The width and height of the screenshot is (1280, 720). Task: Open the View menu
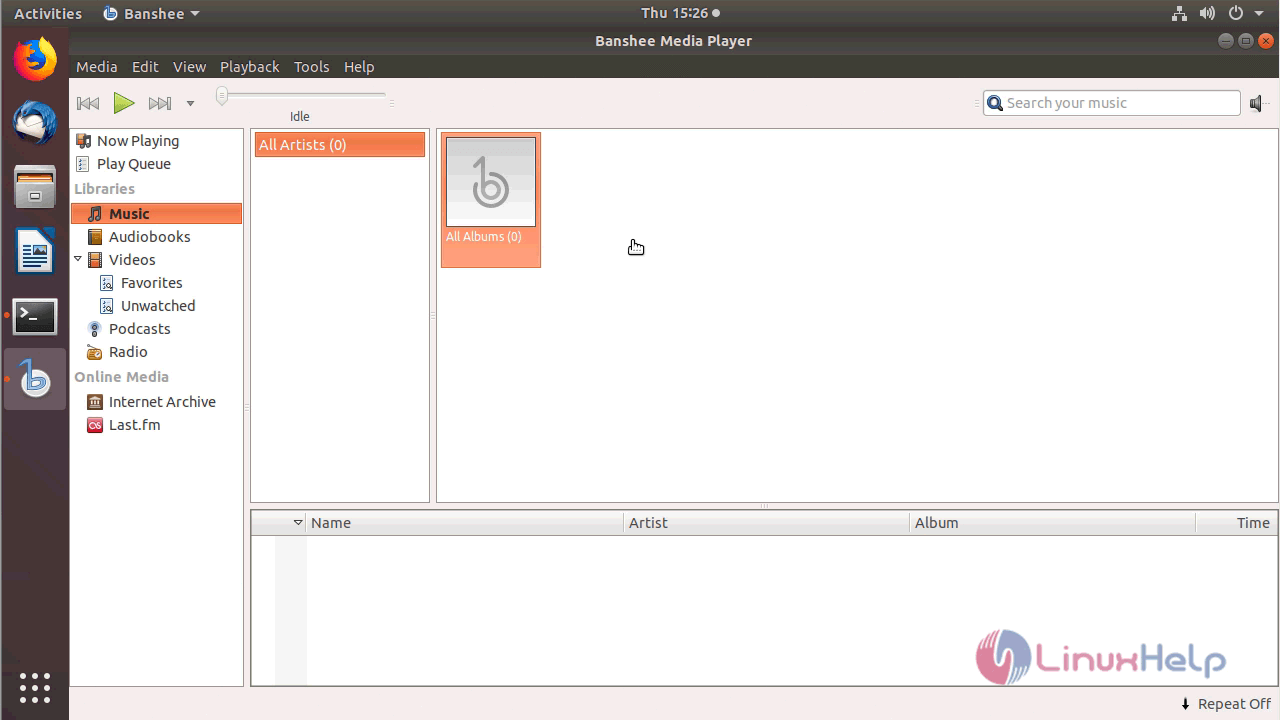[189, 67]
